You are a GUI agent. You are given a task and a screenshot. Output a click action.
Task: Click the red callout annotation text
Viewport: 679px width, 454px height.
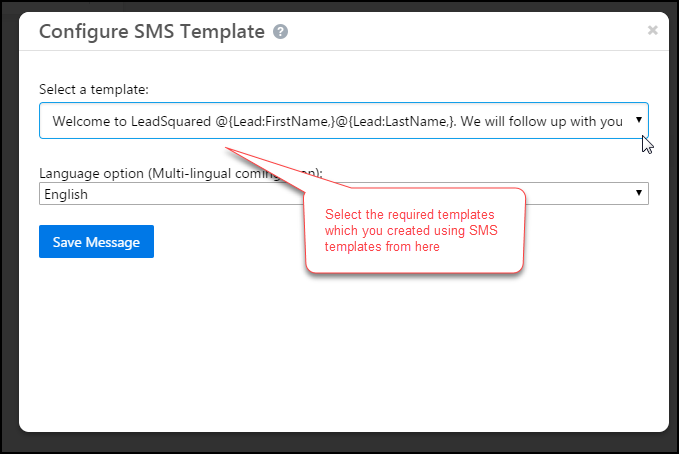coord(411,230)
